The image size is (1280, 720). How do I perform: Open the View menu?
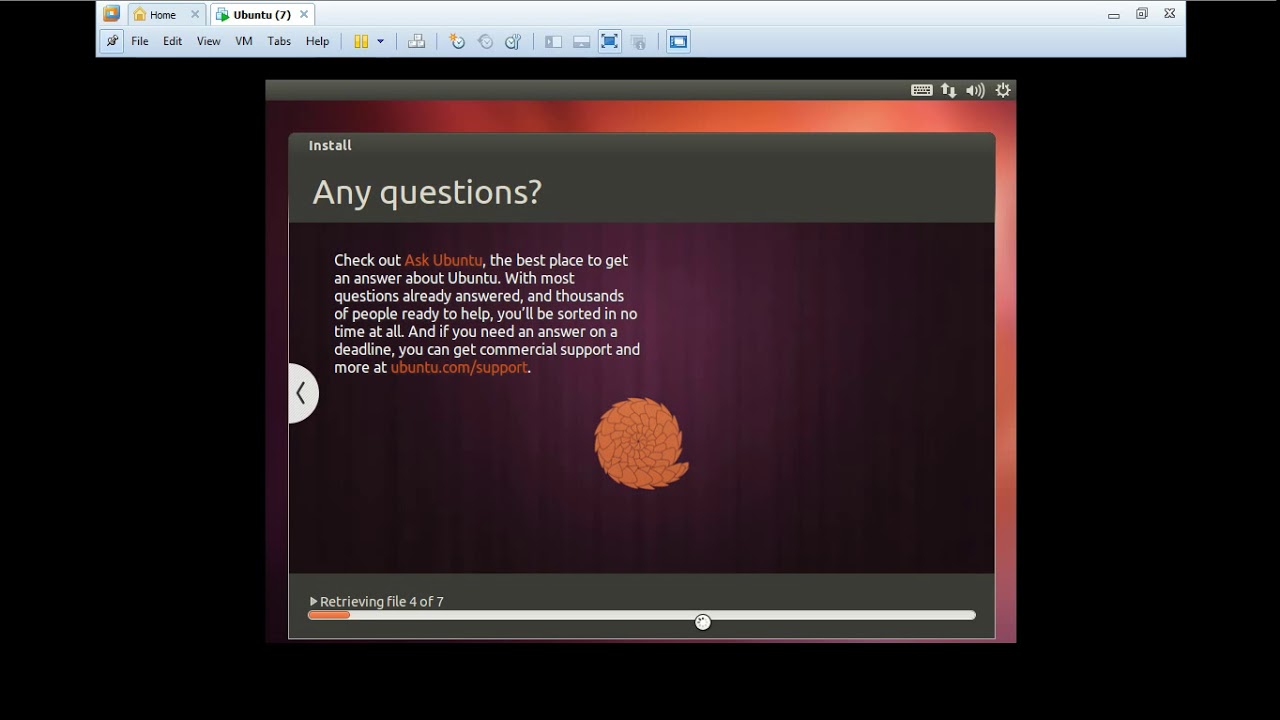coord(208,41)
